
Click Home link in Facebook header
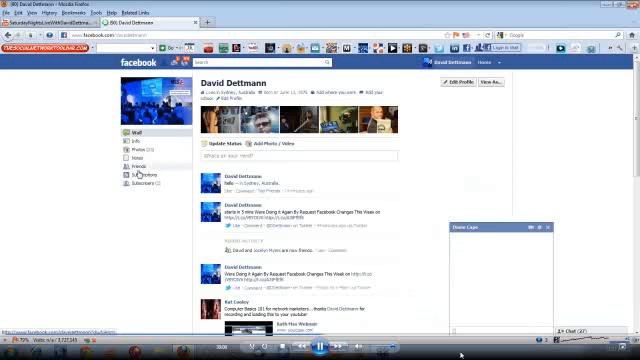484,62
